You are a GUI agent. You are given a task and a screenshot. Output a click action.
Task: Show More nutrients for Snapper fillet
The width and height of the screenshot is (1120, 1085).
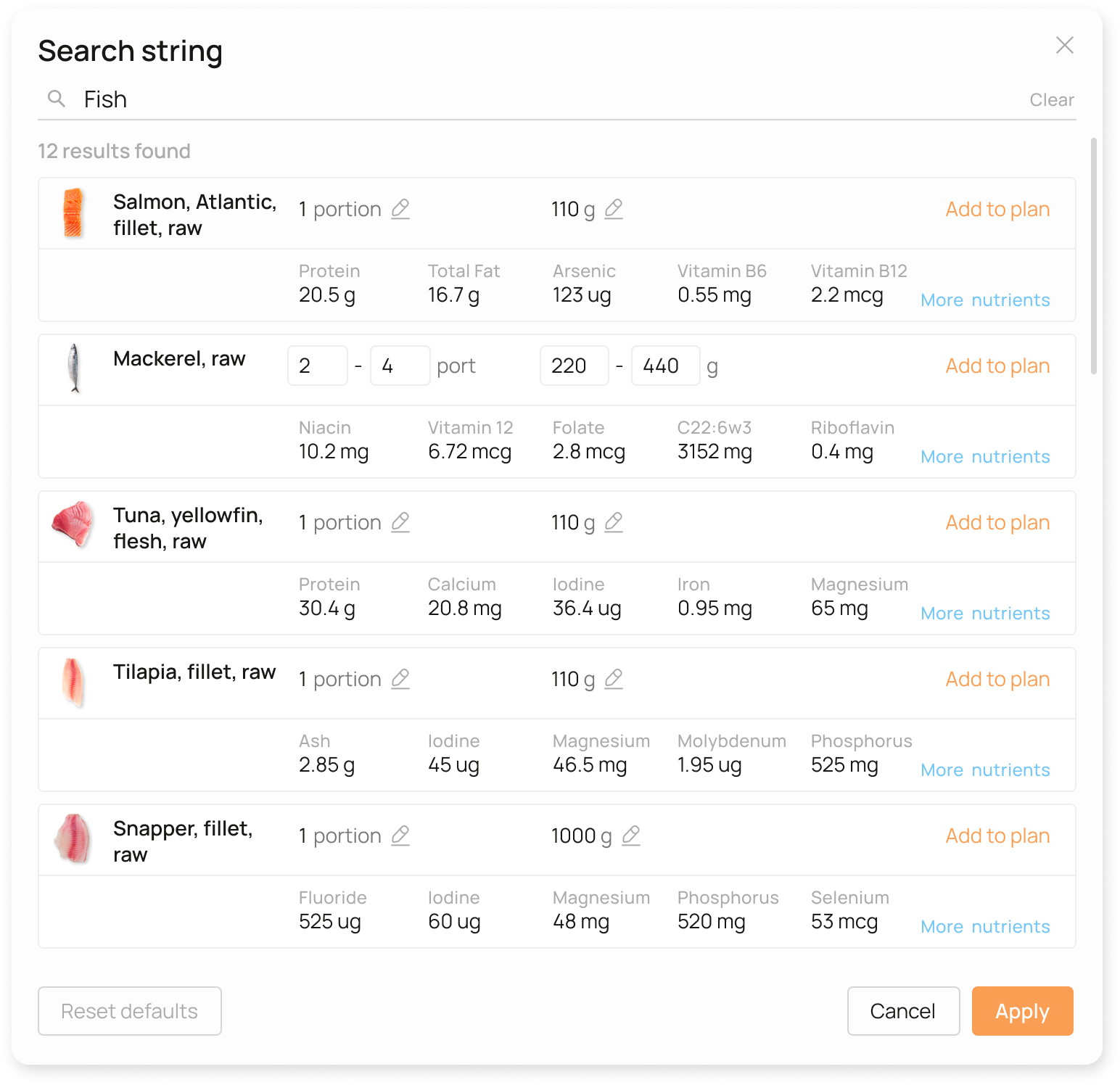984,927
